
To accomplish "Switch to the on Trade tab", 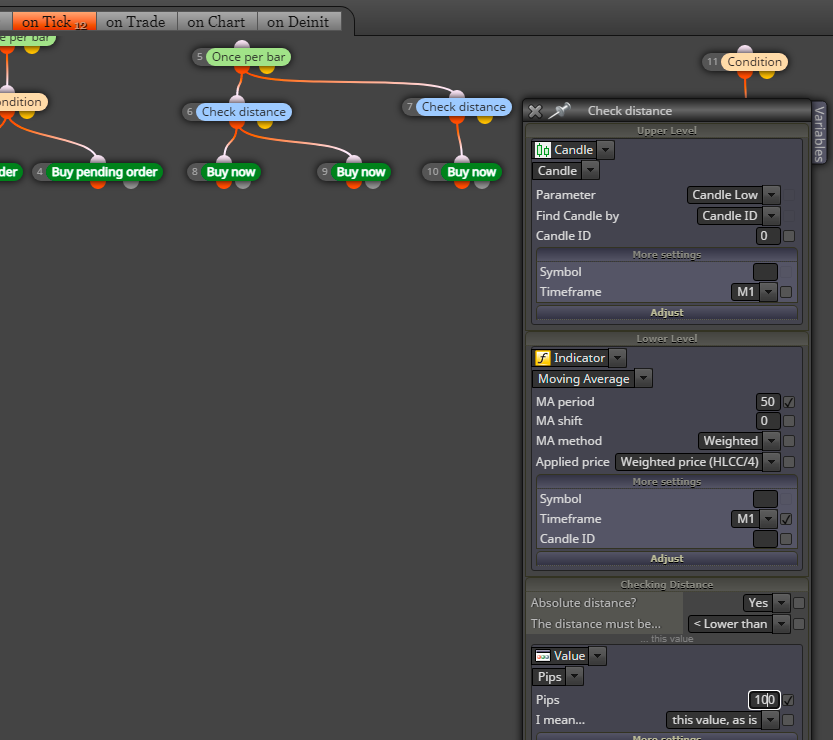I will tap(136, 22).
